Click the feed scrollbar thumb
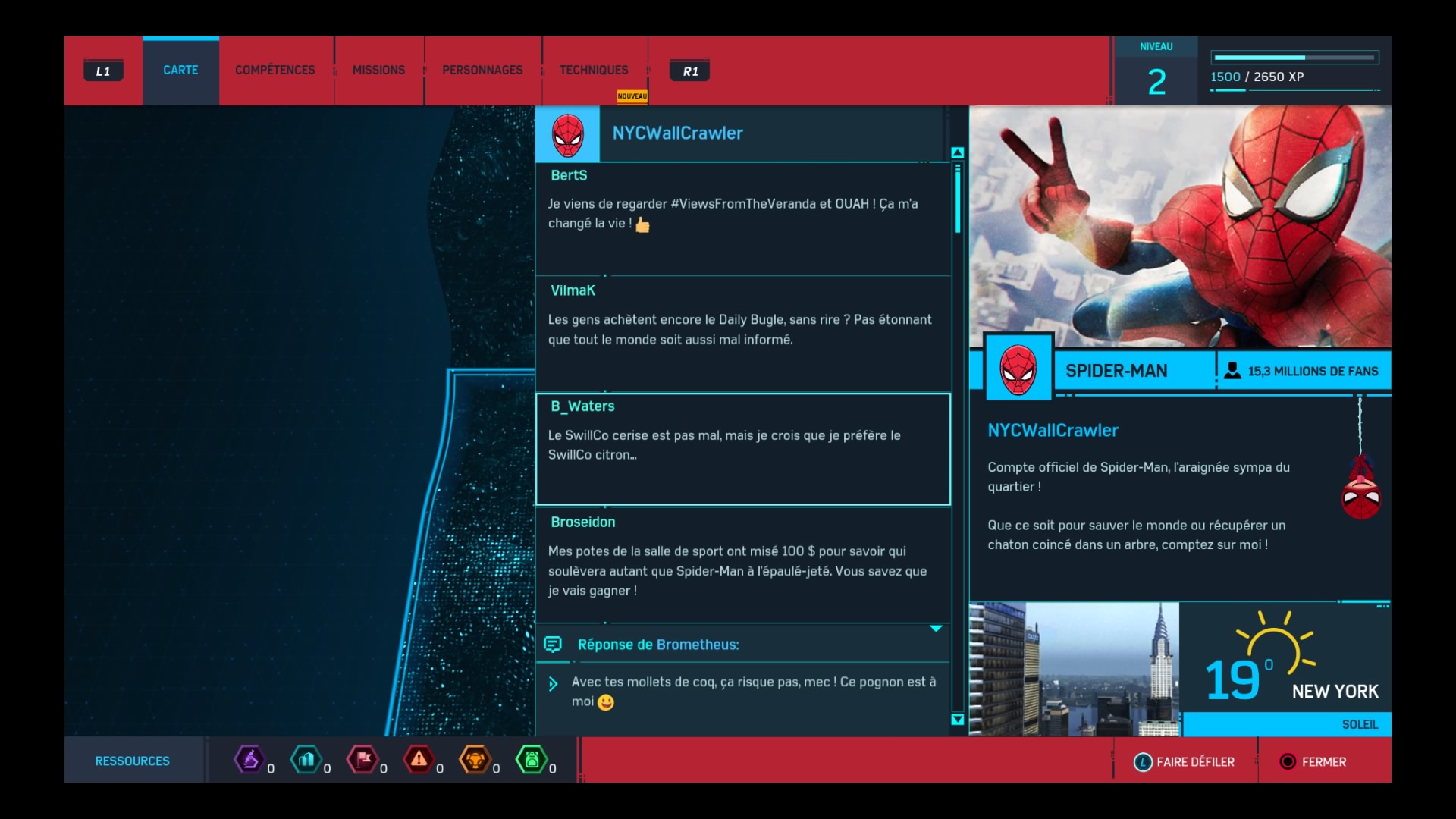This screenshot has height=819, width=1456. (958, 200)
